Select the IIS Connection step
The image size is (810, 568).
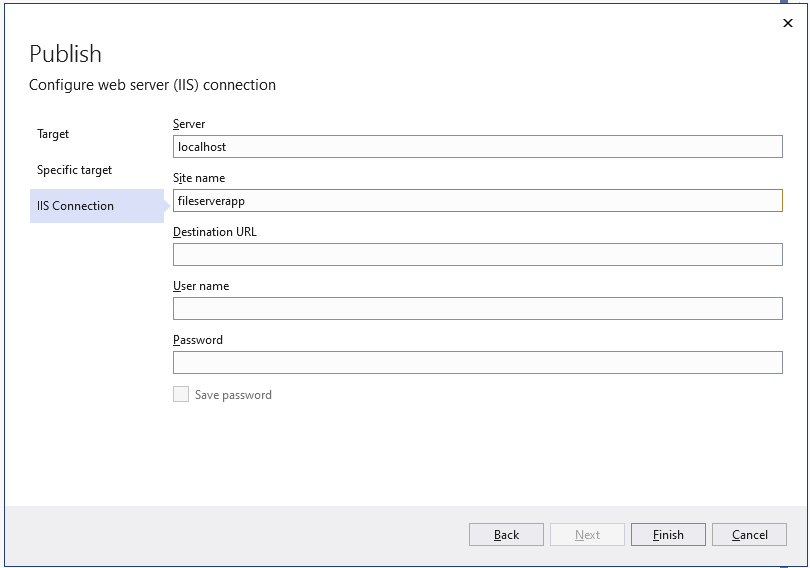pos(97,206)
